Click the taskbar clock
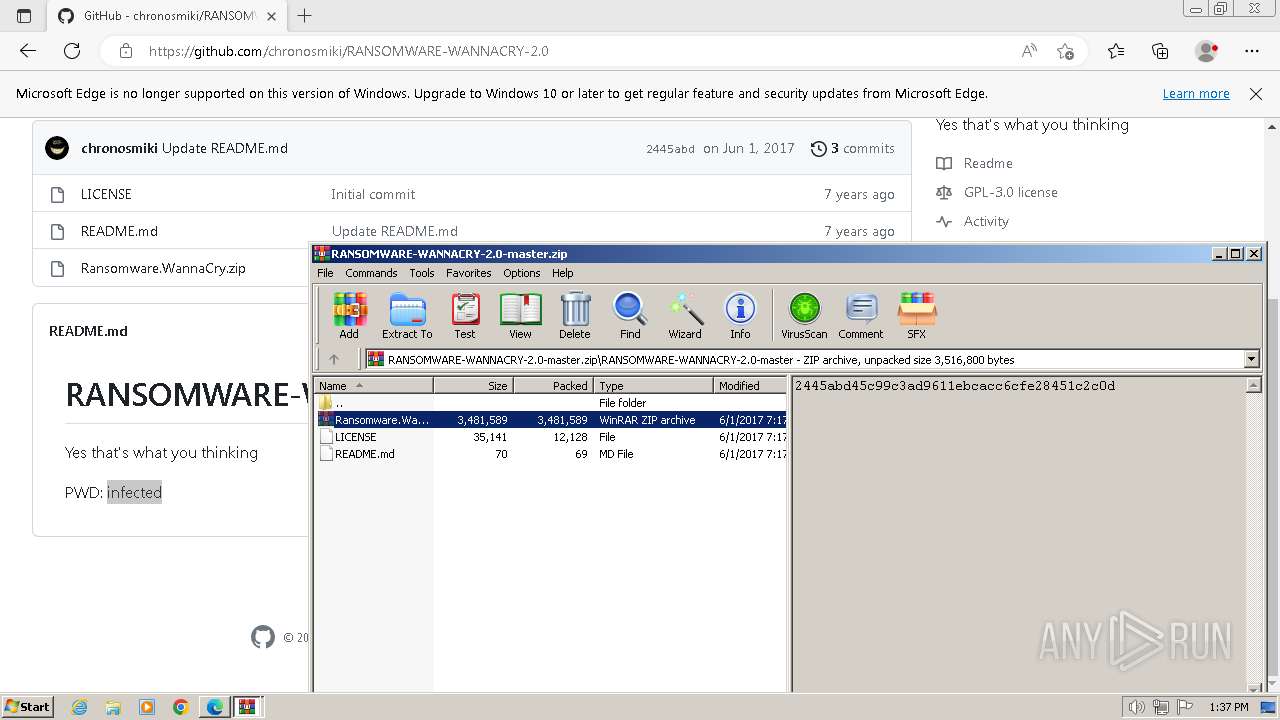This screenshot has height=720, width=1280. [x=1228, y=707]
